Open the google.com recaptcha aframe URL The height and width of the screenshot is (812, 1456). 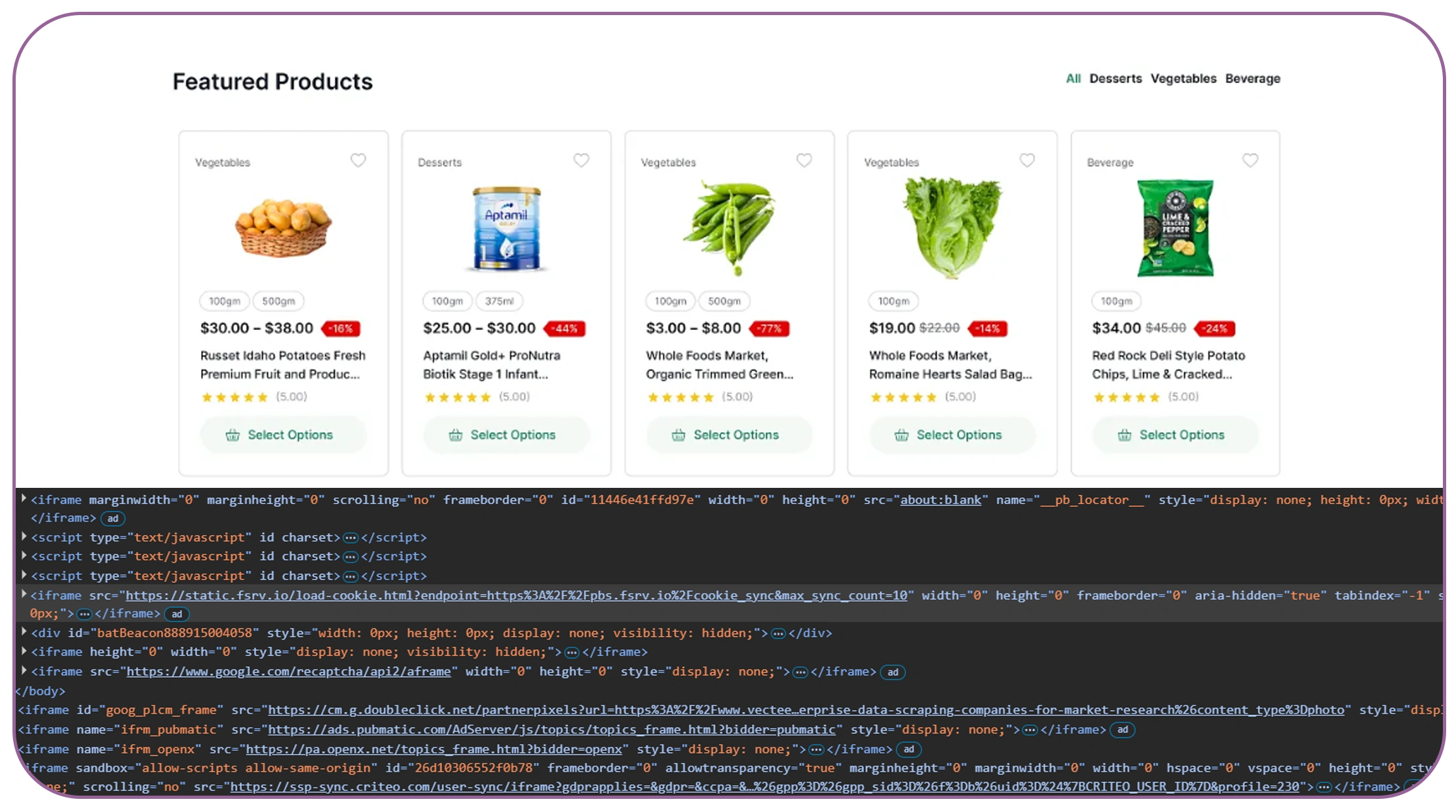(x=289, y=671)
